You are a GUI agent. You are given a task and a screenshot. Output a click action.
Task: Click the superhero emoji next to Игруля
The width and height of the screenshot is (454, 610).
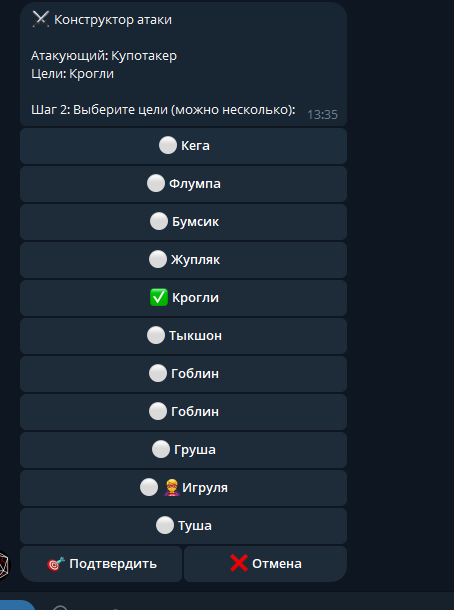point(172,488)
